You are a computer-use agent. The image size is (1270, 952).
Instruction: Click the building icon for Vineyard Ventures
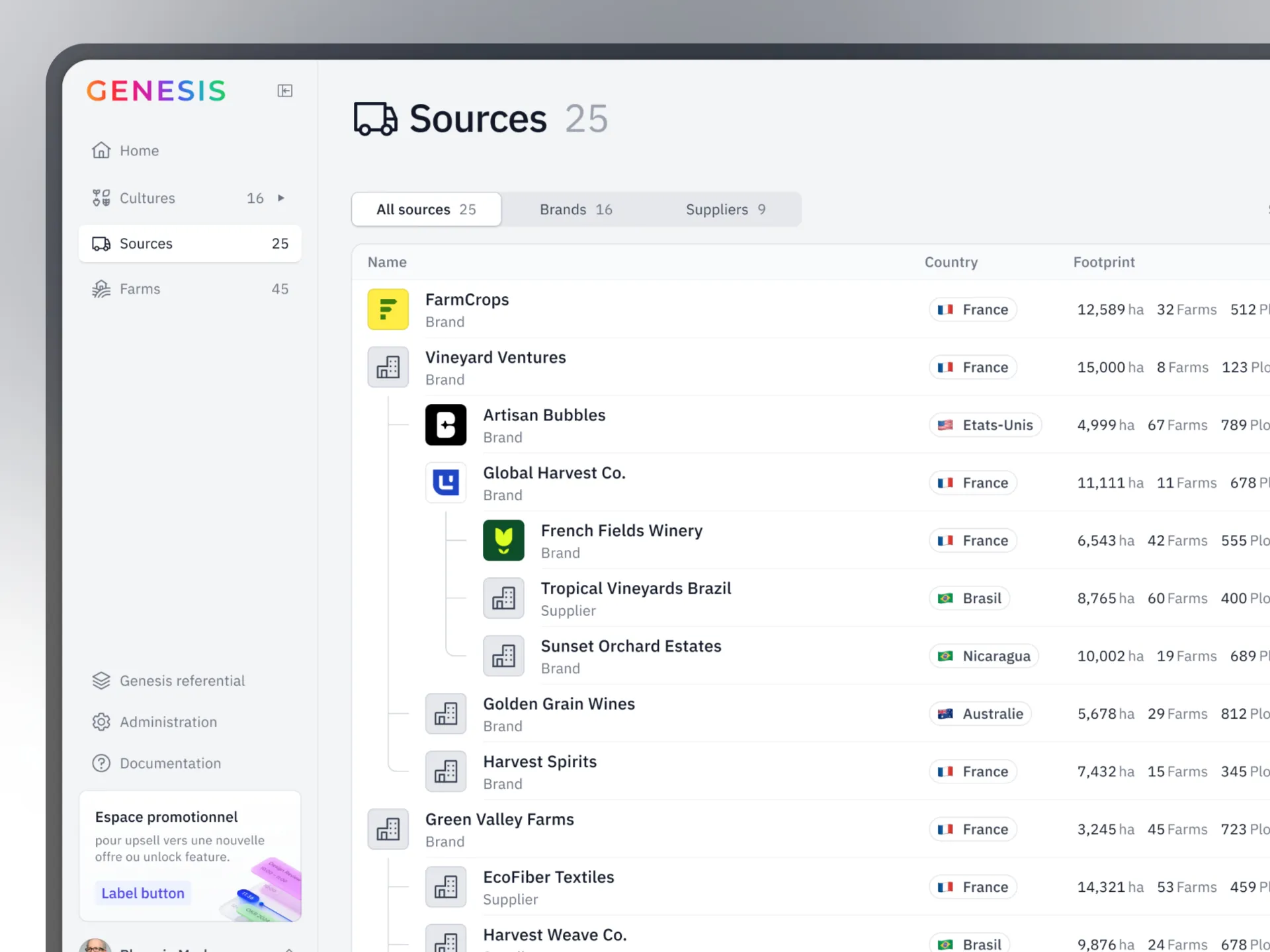[x=388, y=367]
